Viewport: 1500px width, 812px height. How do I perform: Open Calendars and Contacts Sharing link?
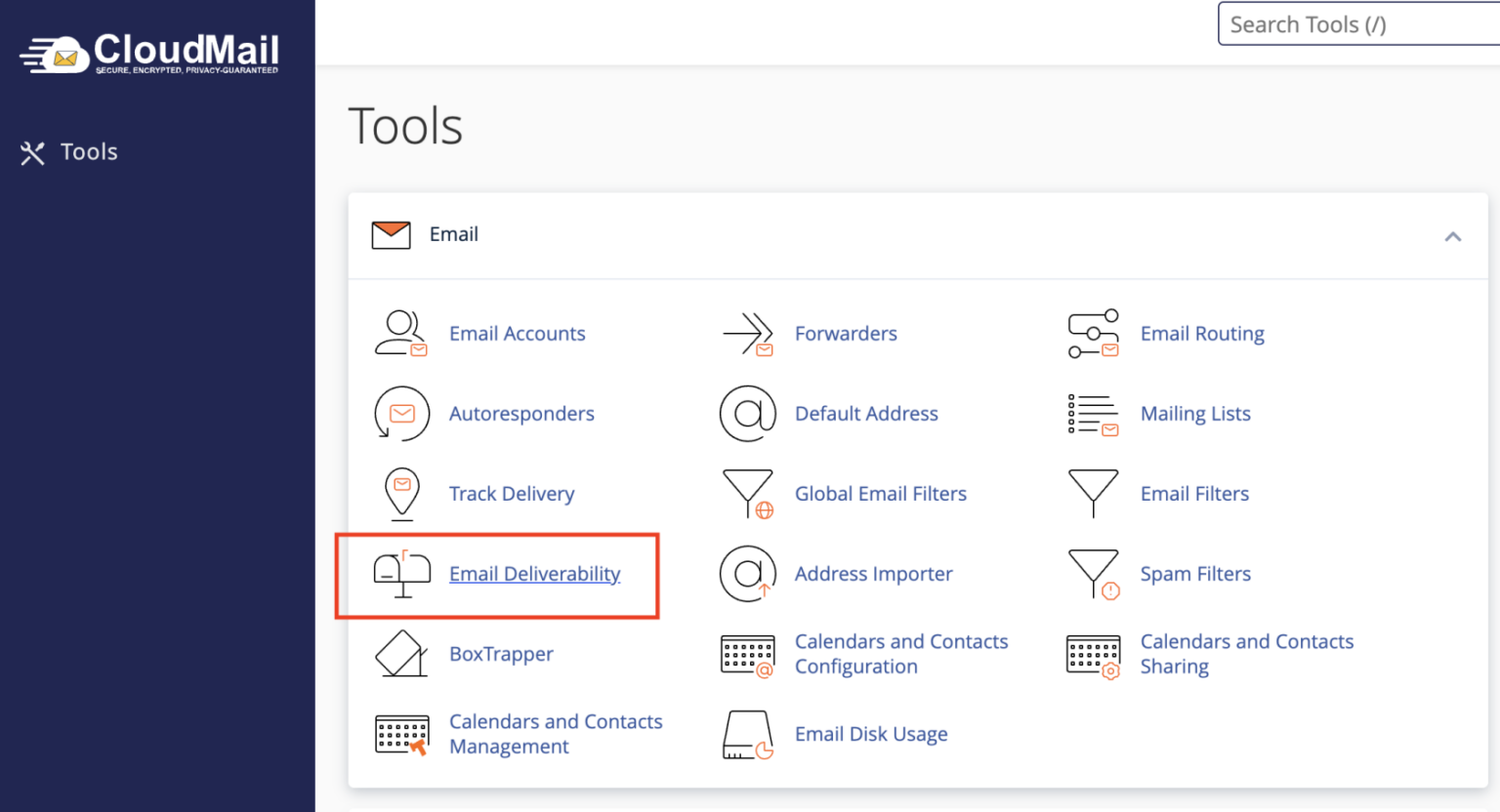click(1246, 654)
